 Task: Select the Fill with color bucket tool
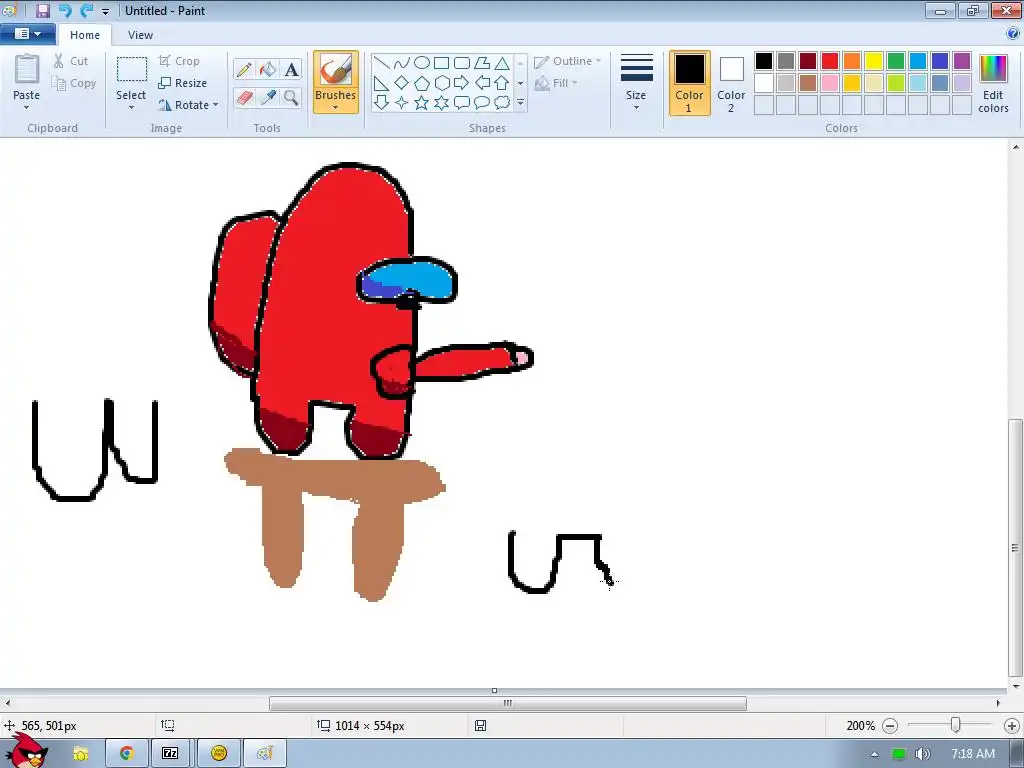268,69
